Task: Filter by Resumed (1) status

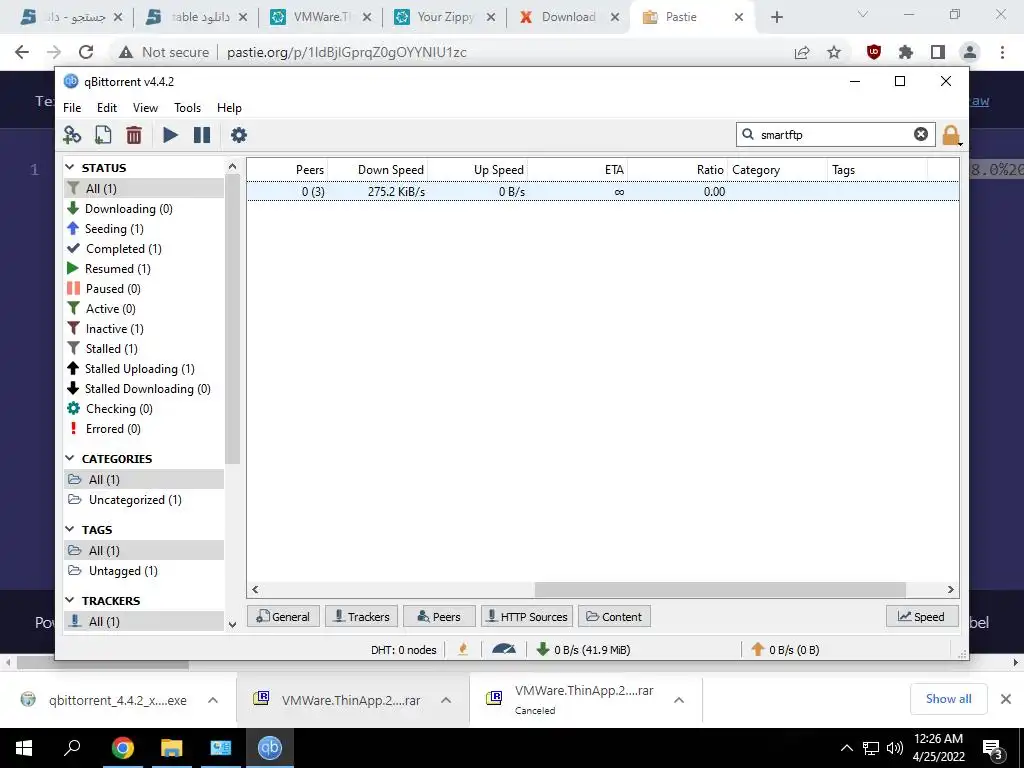Action: tap(108, 269)
